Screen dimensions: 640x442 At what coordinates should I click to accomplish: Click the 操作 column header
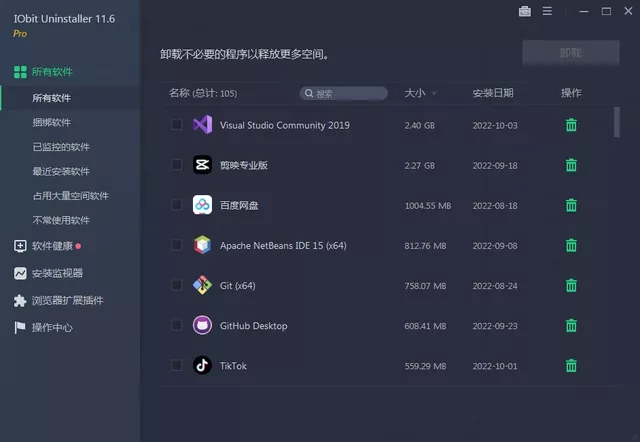(571, 93)
